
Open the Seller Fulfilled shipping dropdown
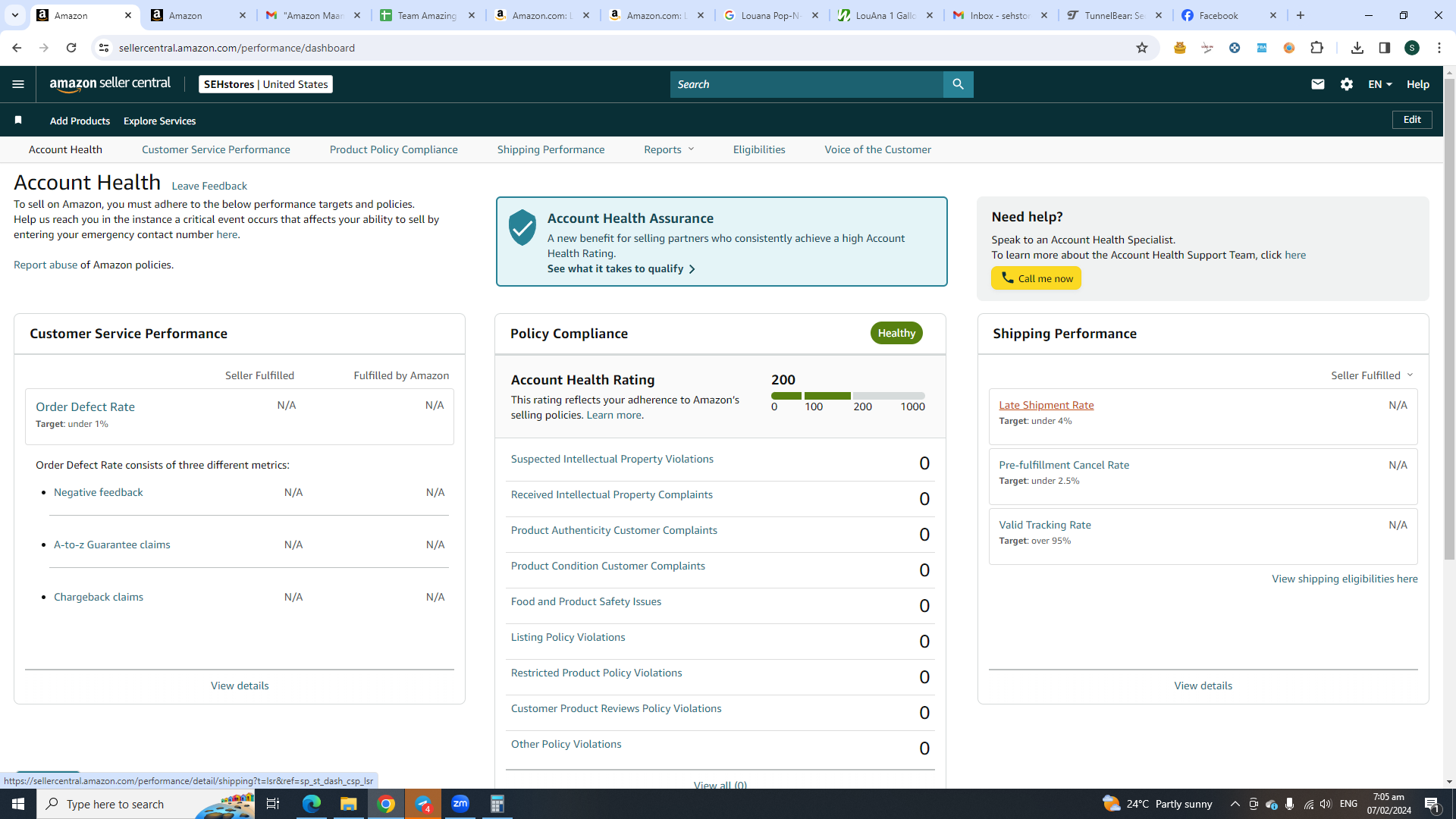[1372, 375]
